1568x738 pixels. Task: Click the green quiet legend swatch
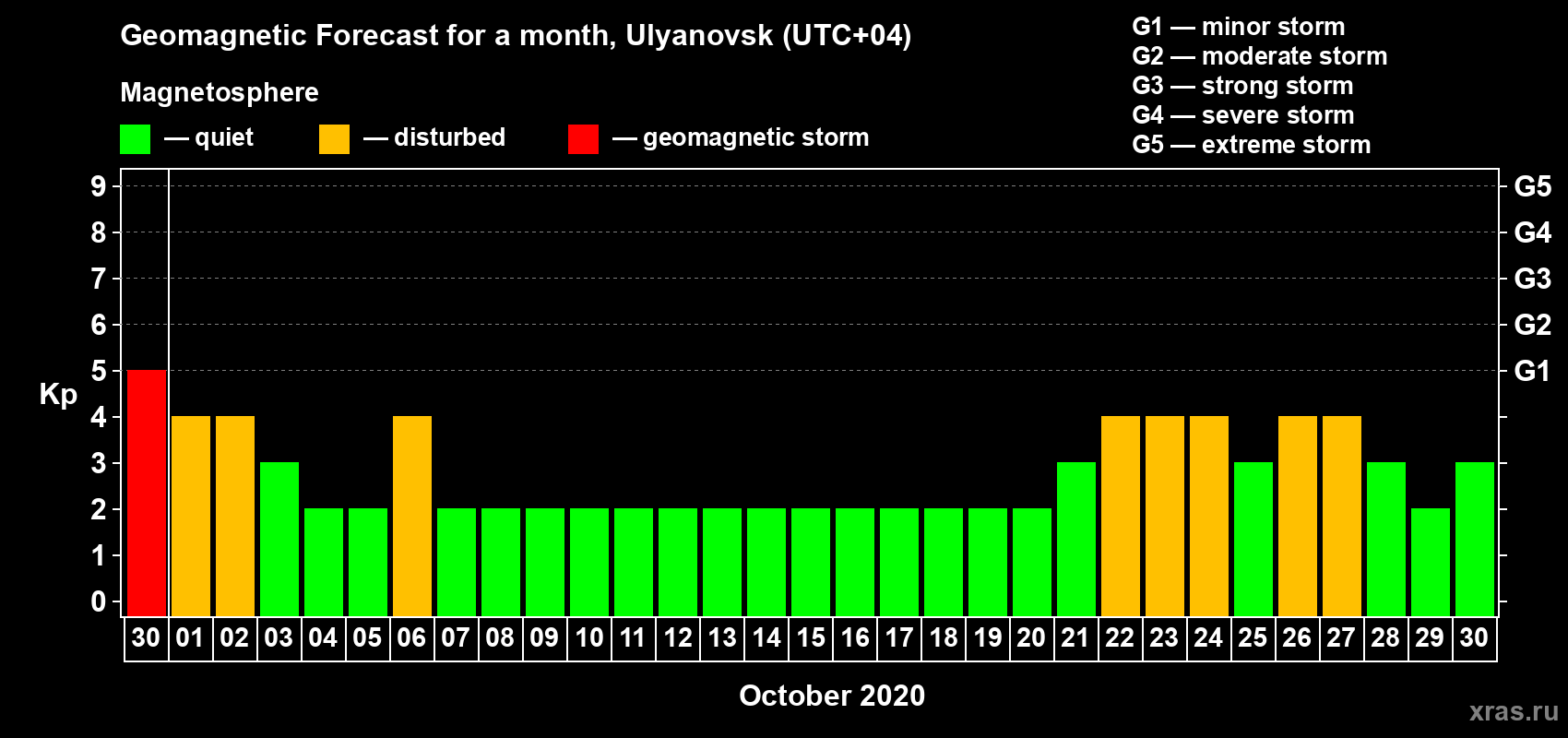[135, 139]
